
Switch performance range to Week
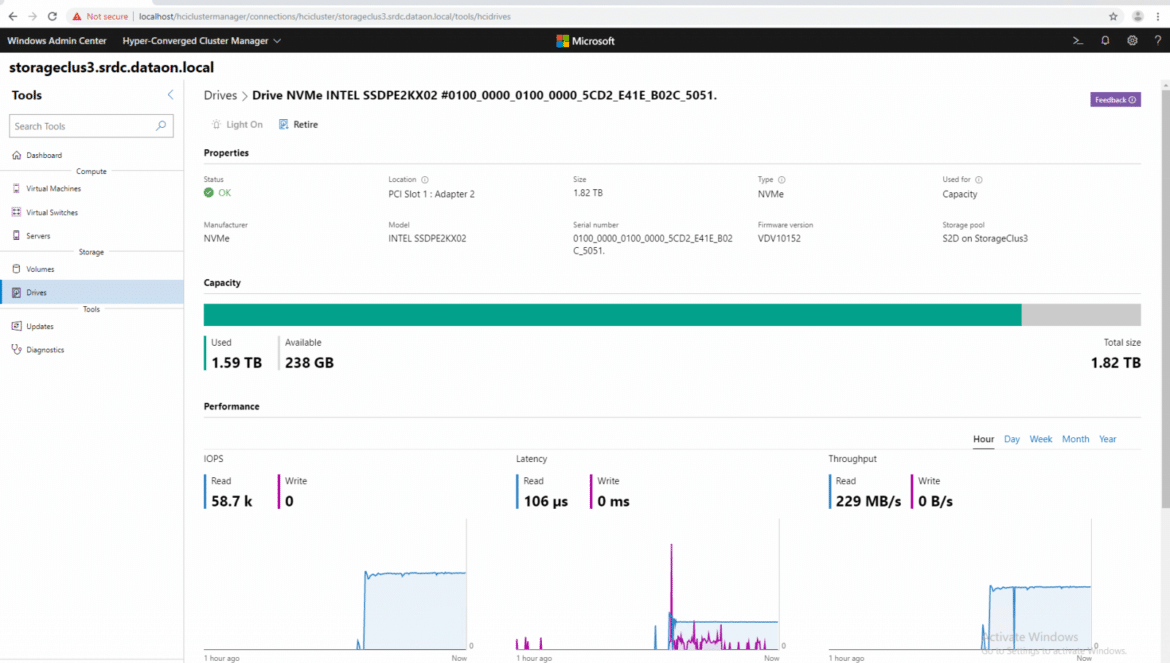(1041, 439)
